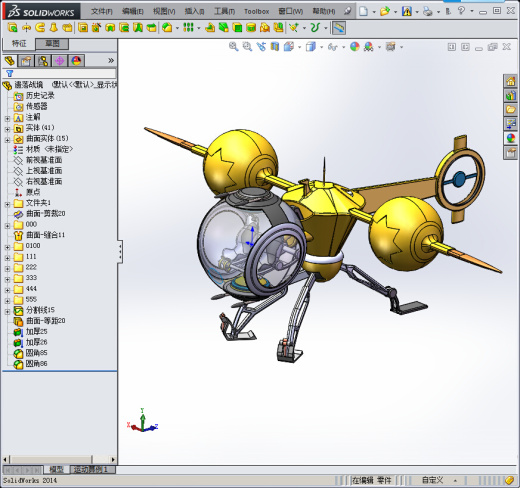This screenshot has width=520, height=488.
Task: Open dropdown arrow next to Display Style
Action: tap(321, 47)
